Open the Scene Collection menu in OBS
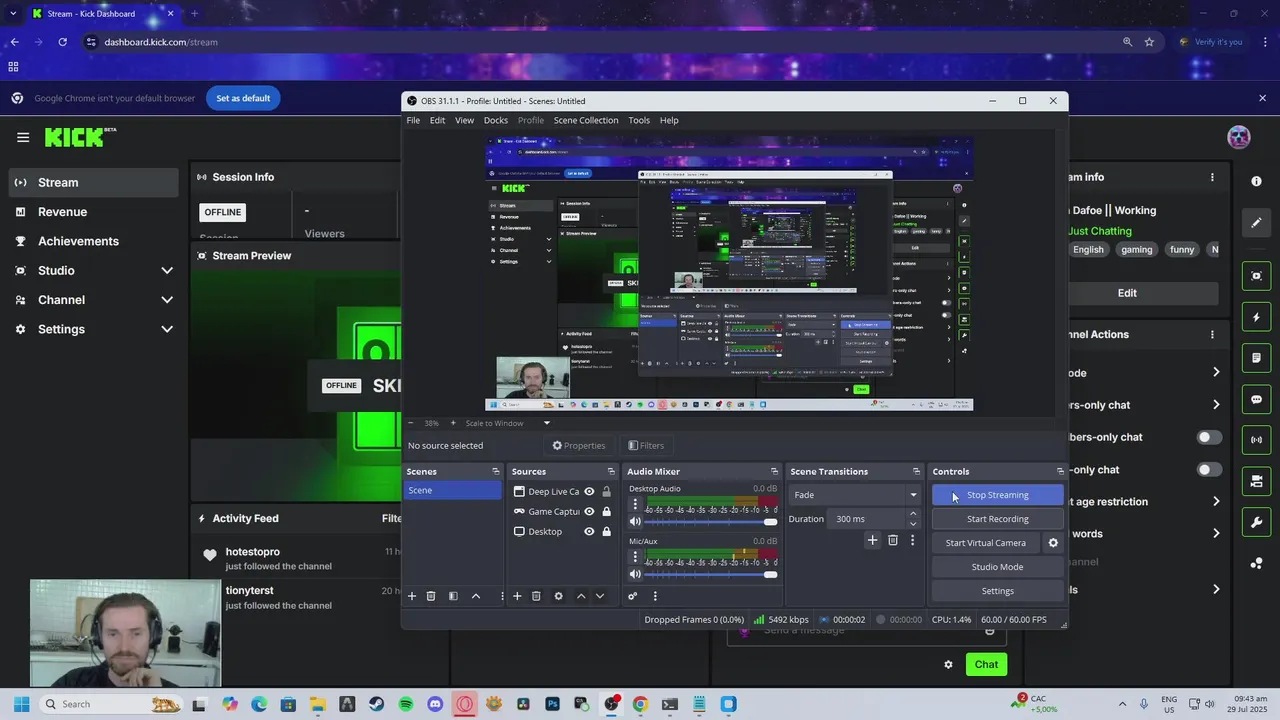This screenshot has height=720, width=1280. 586,120
